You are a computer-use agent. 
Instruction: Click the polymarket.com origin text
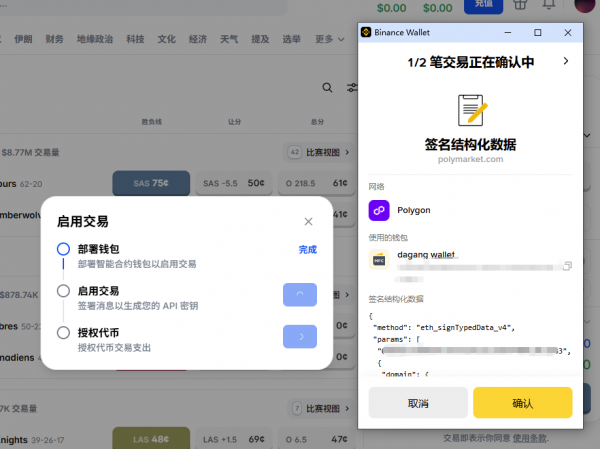coord(470,159)
